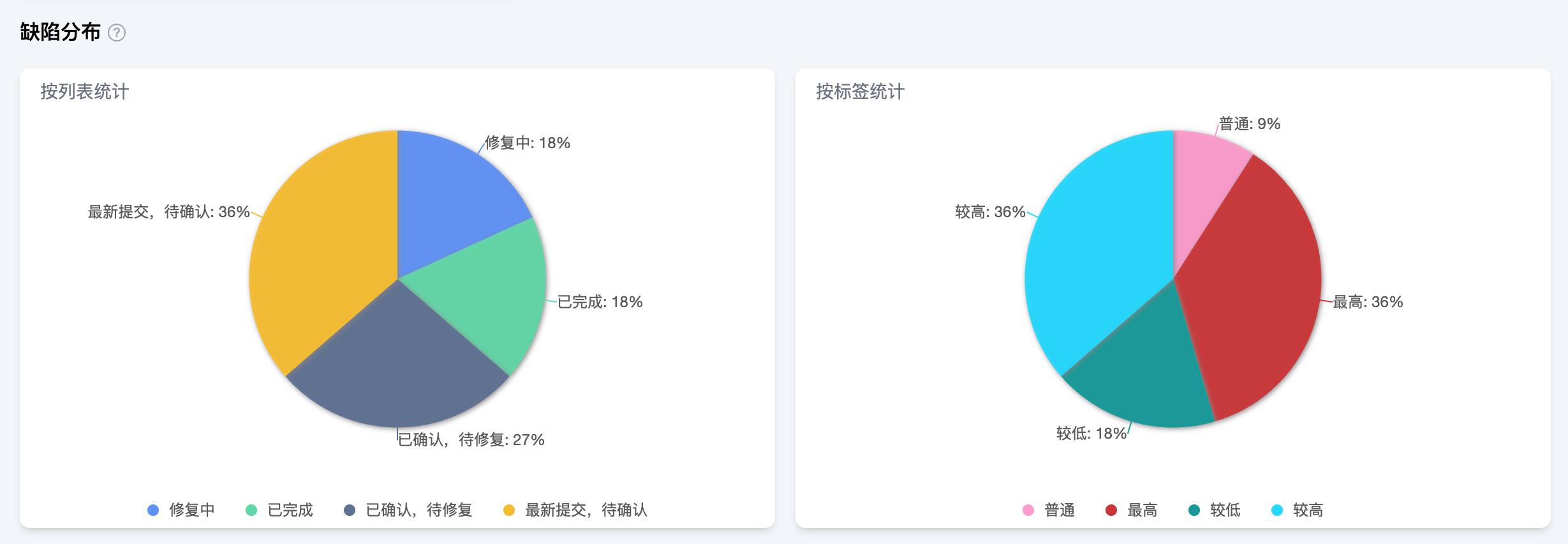The height and width of the screenshot is (544, 1568).
Task: Toggle 较高 legend entry
Action: click(1298, 510)
